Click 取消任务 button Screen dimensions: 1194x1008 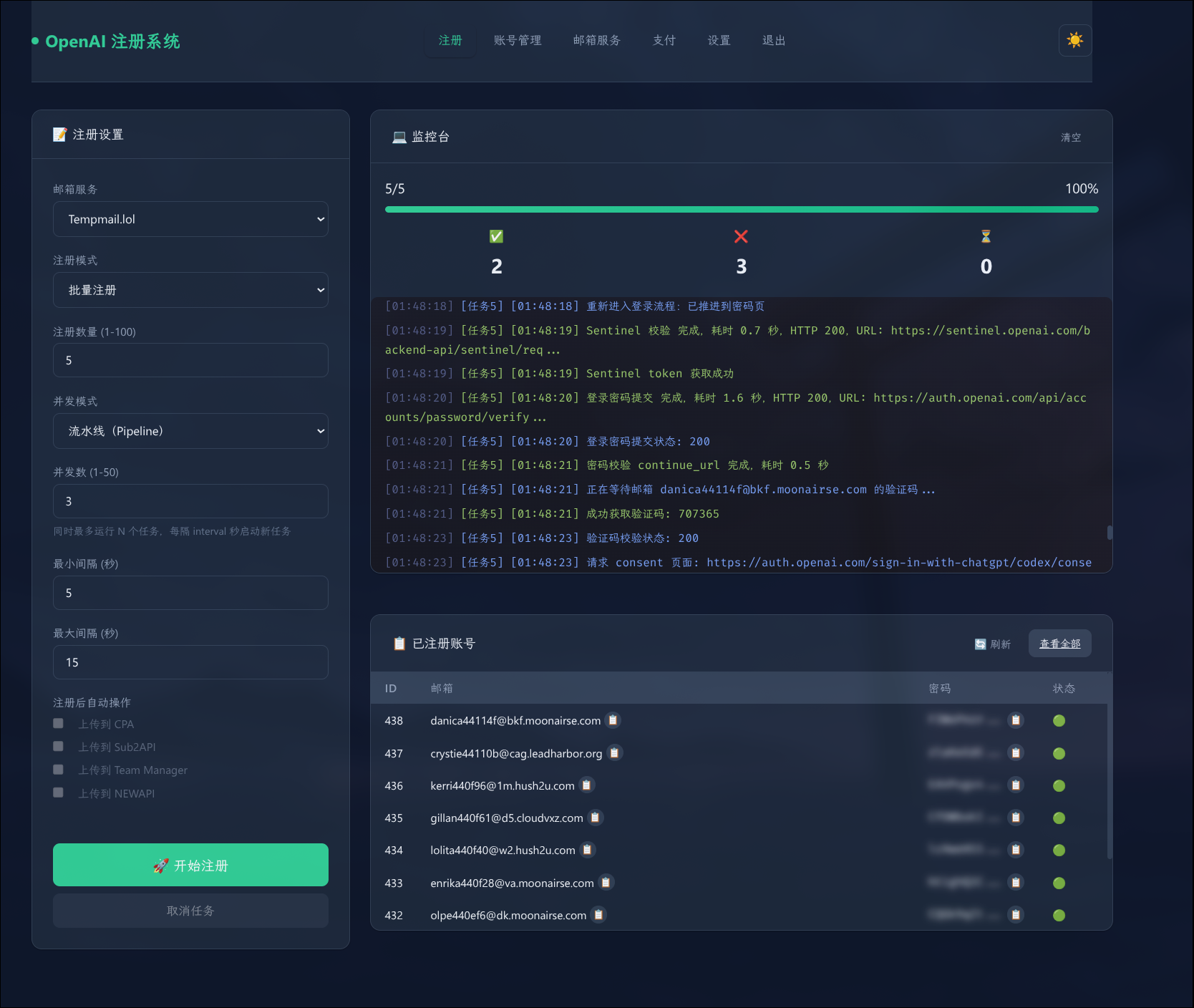coord(190,911)
